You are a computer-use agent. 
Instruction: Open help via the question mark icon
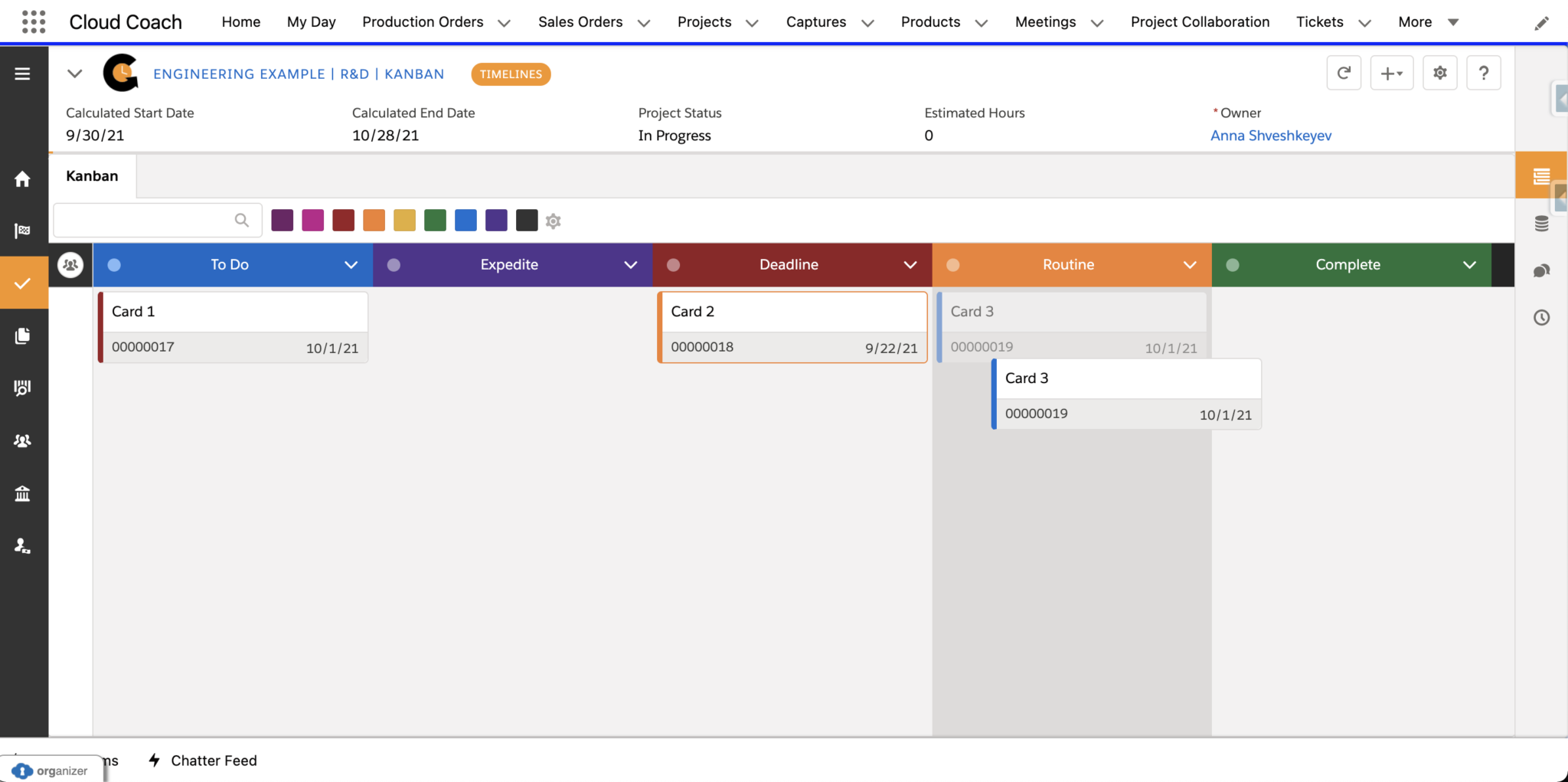point(1484,73)
